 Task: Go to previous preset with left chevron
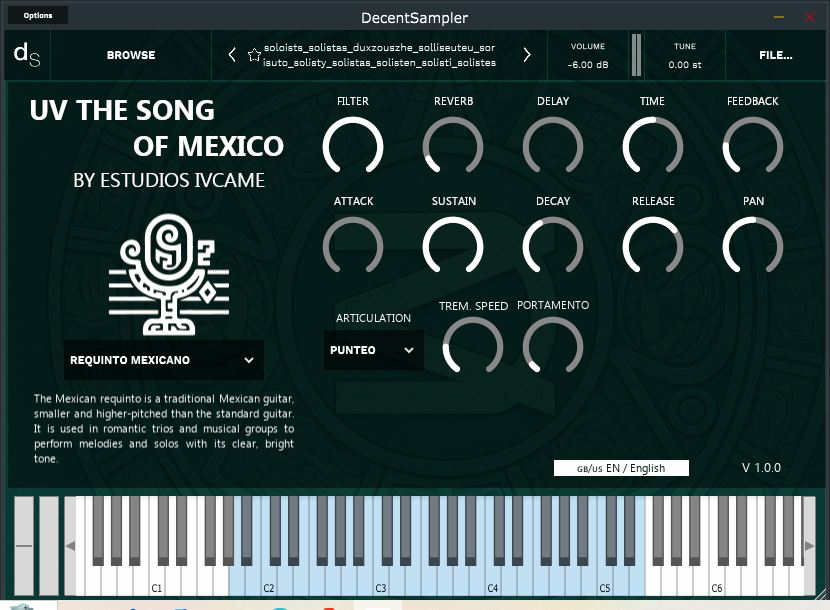click(232, 55)
